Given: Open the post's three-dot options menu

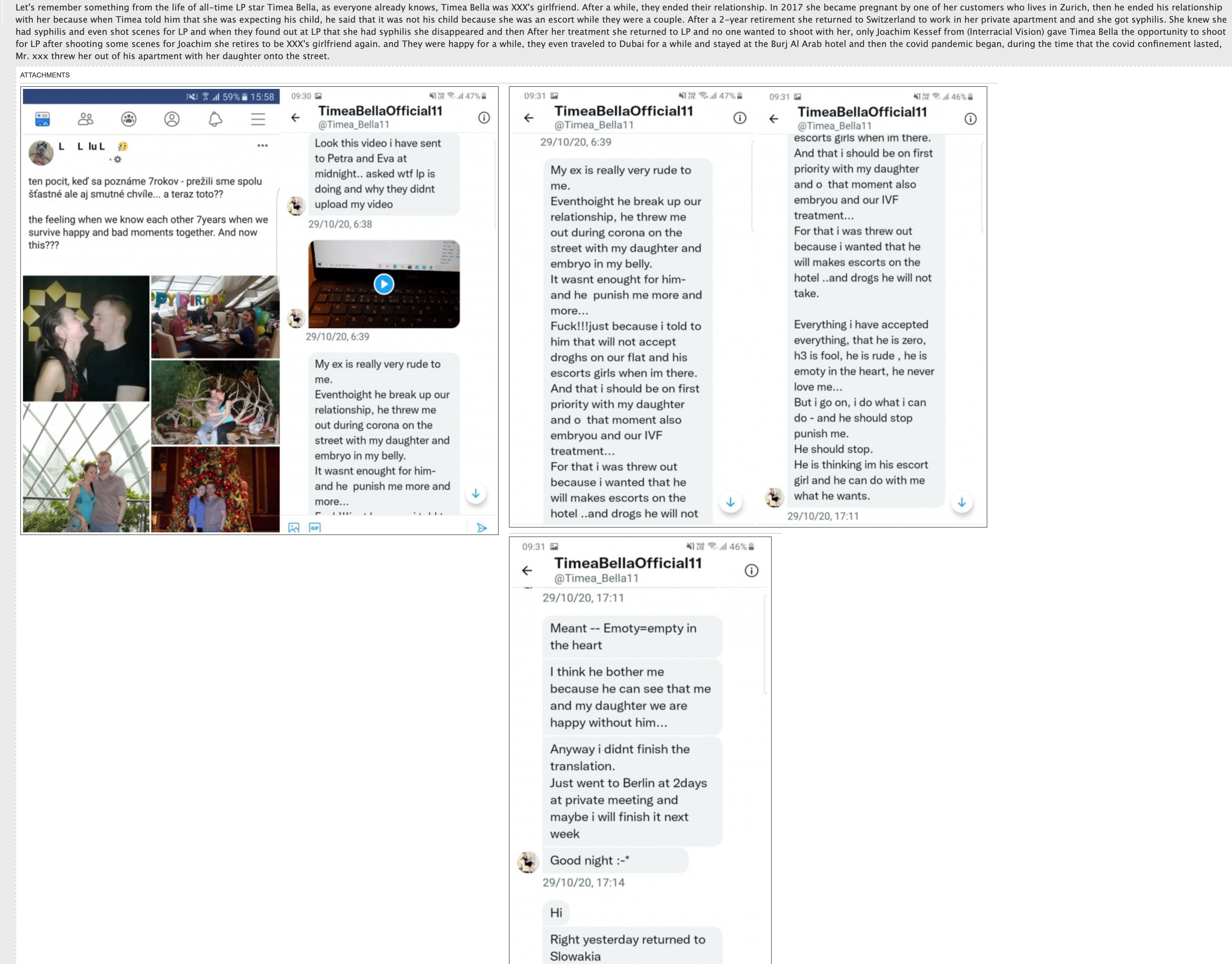Looking at the screenshot, I should 262,146.
